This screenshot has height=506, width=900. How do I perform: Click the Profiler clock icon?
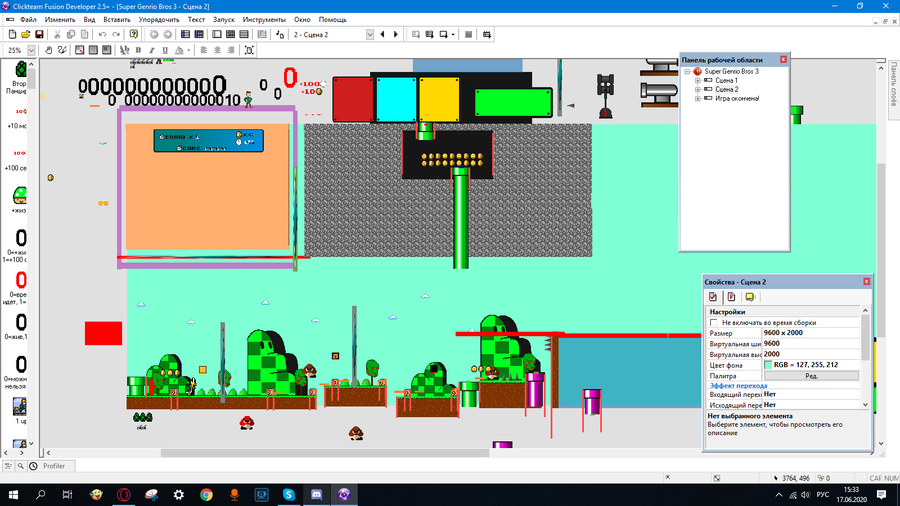coord(33,466)
